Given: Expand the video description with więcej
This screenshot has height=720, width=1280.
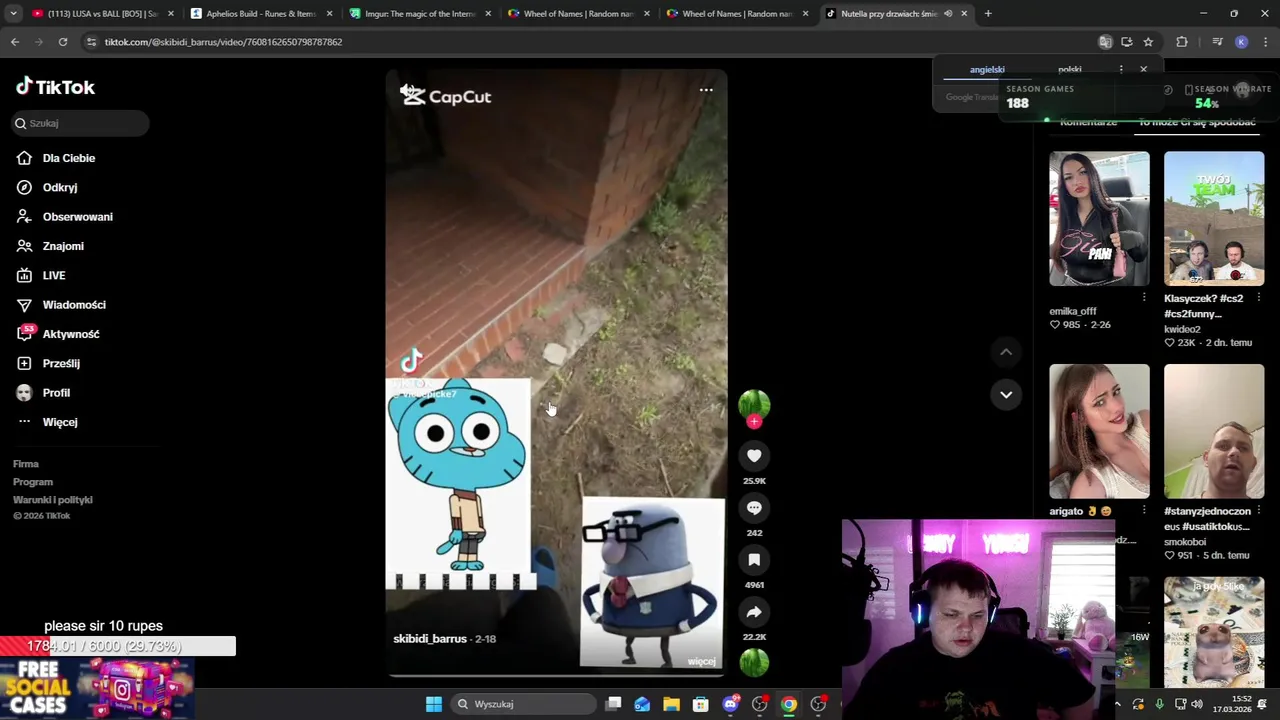Looking at the screenshot, I should [x=702, y=662].
